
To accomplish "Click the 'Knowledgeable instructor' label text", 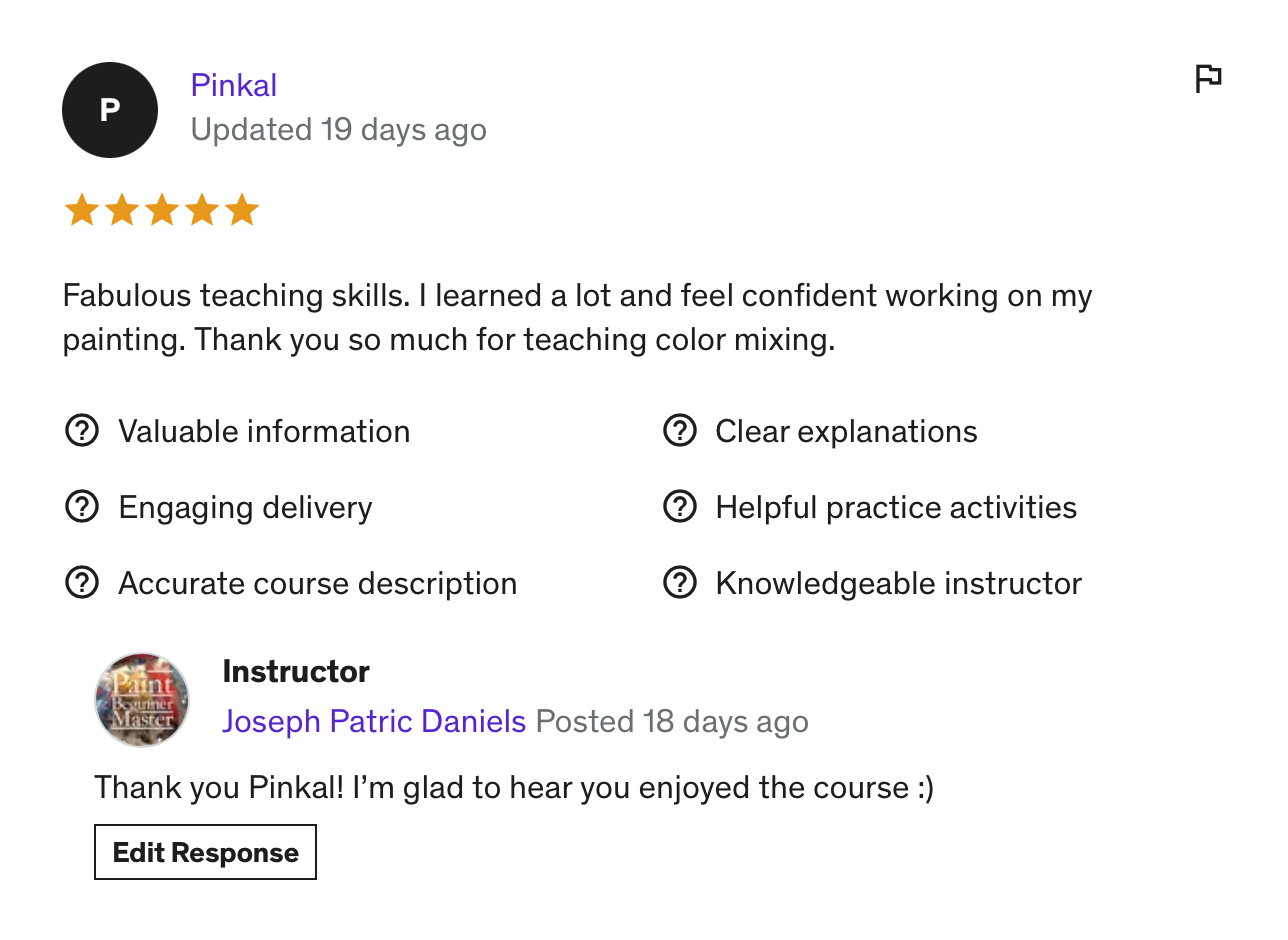I will pos(898,583).
